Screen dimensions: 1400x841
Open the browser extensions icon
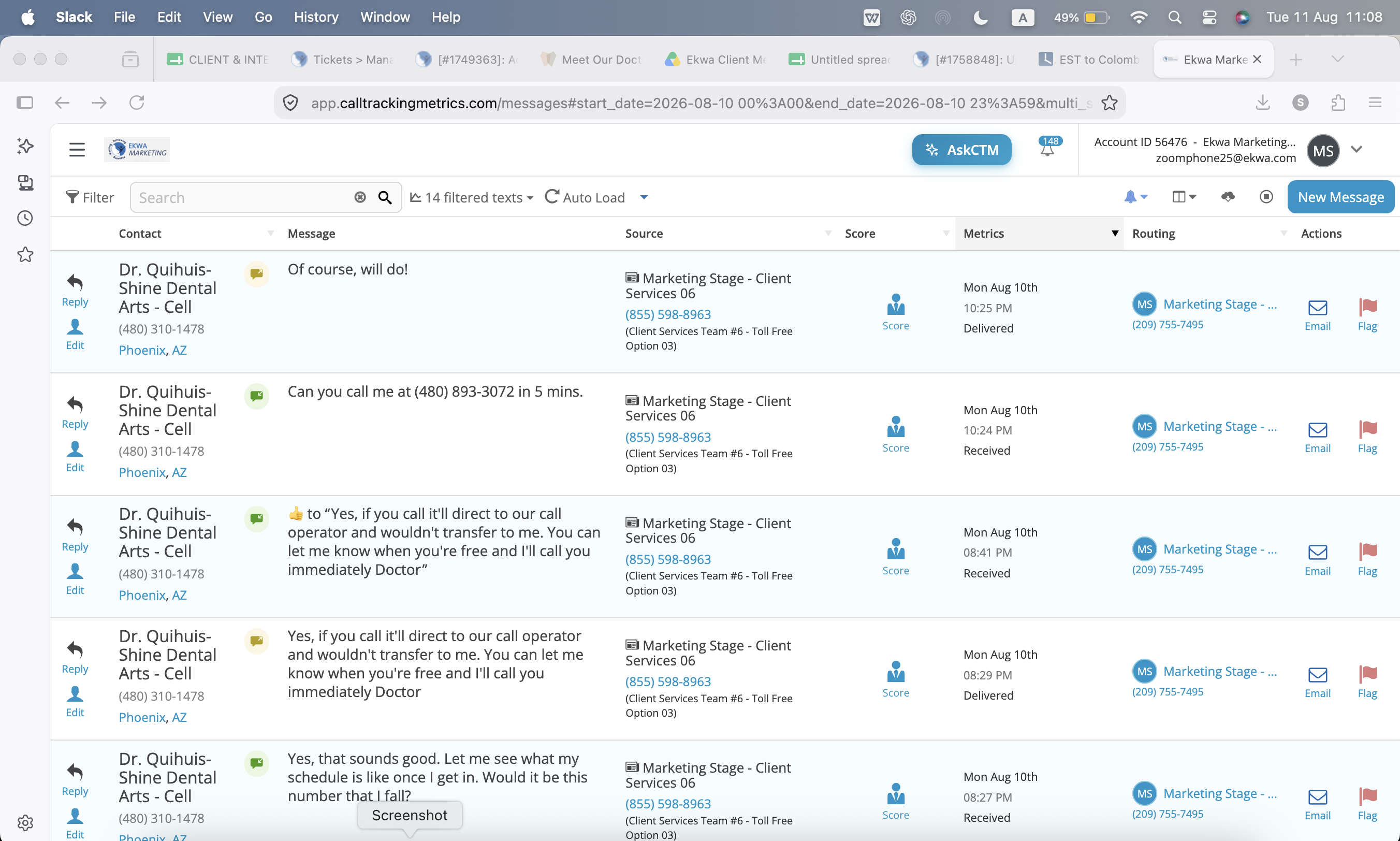click(1338, 103)
